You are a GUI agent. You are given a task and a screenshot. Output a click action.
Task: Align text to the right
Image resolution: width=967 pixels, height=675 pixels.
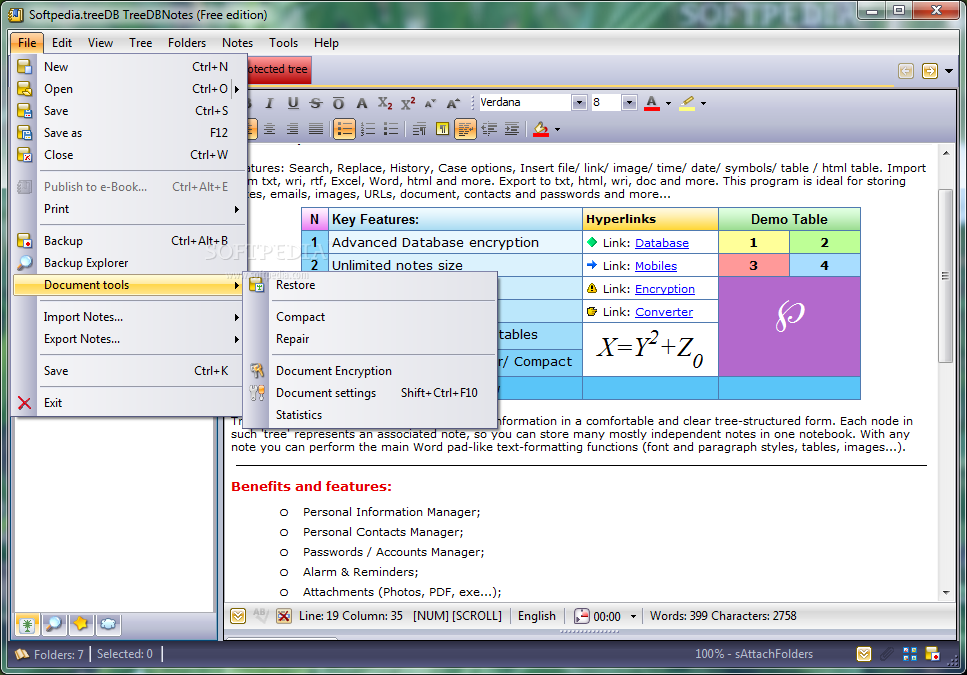click(x=292, y=129)
